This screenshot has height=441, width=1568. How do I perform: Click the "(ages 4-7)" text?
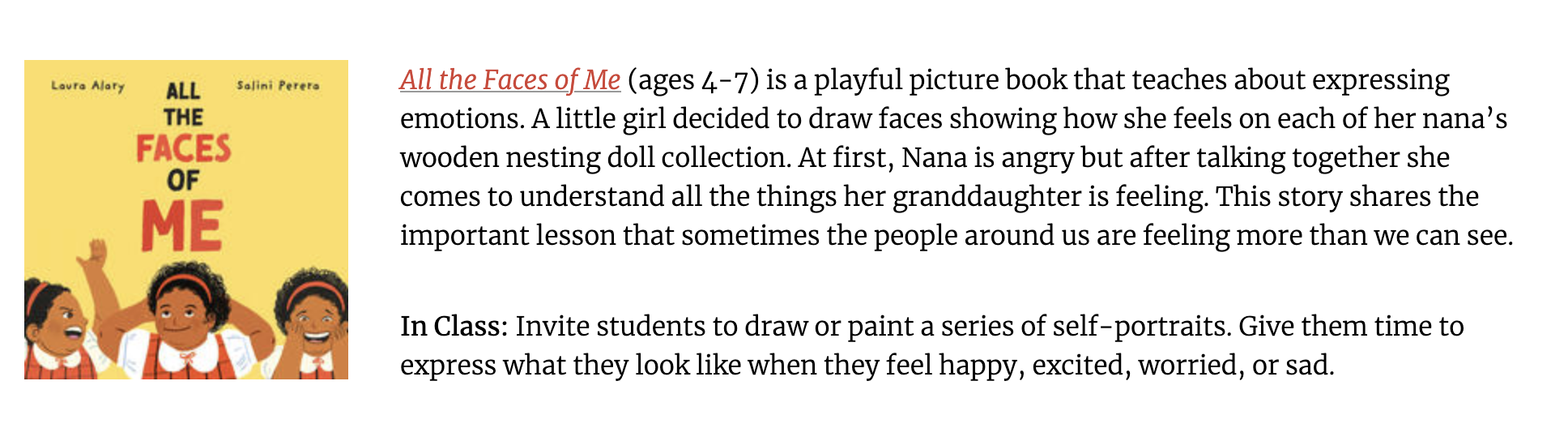point(693,80)
